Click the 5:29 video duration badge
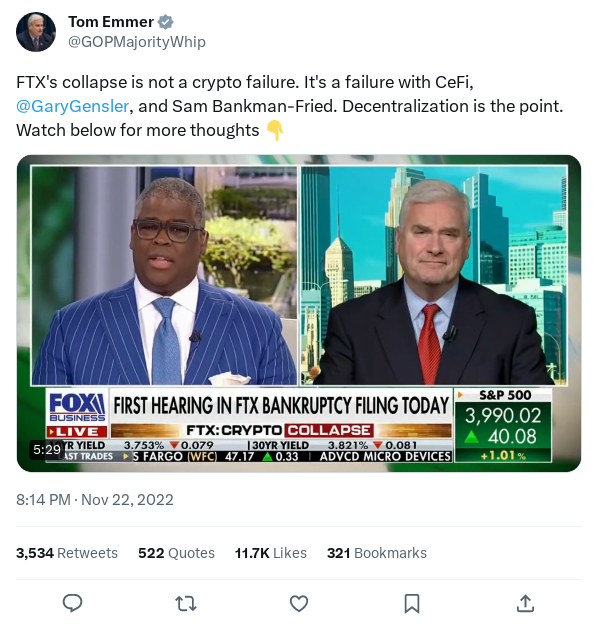 (47, 450)
